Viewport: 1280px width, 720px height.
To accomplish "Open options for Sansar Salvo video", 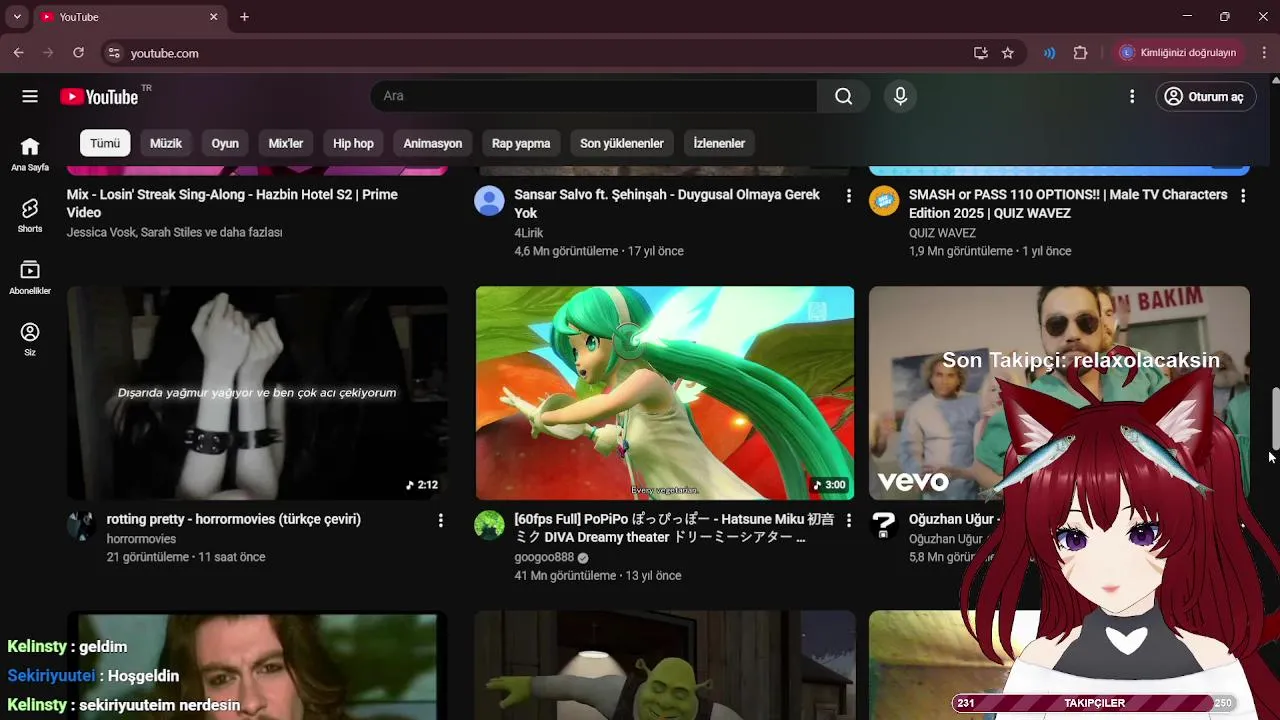I will pos(848,196).
